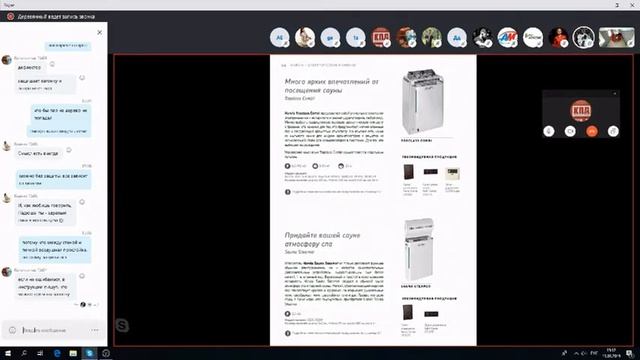Image resolution: width=640 pixels, height=360 pixels.
Task: Click the Skype taskbar icon
Action: click(x=89, y=353)
